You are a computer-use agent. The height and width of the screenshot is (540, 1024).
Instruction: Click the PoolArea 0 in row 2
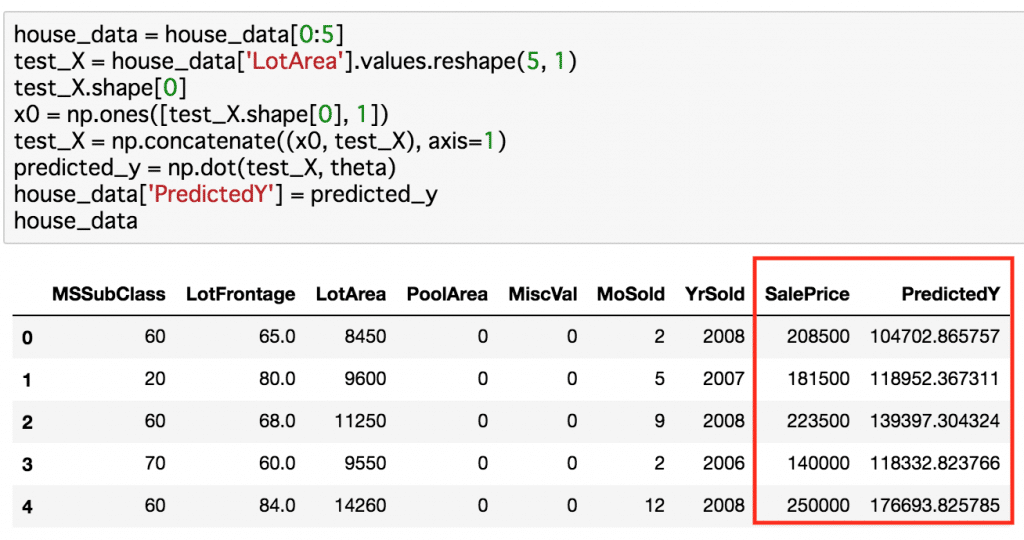(x=483, y=421)
